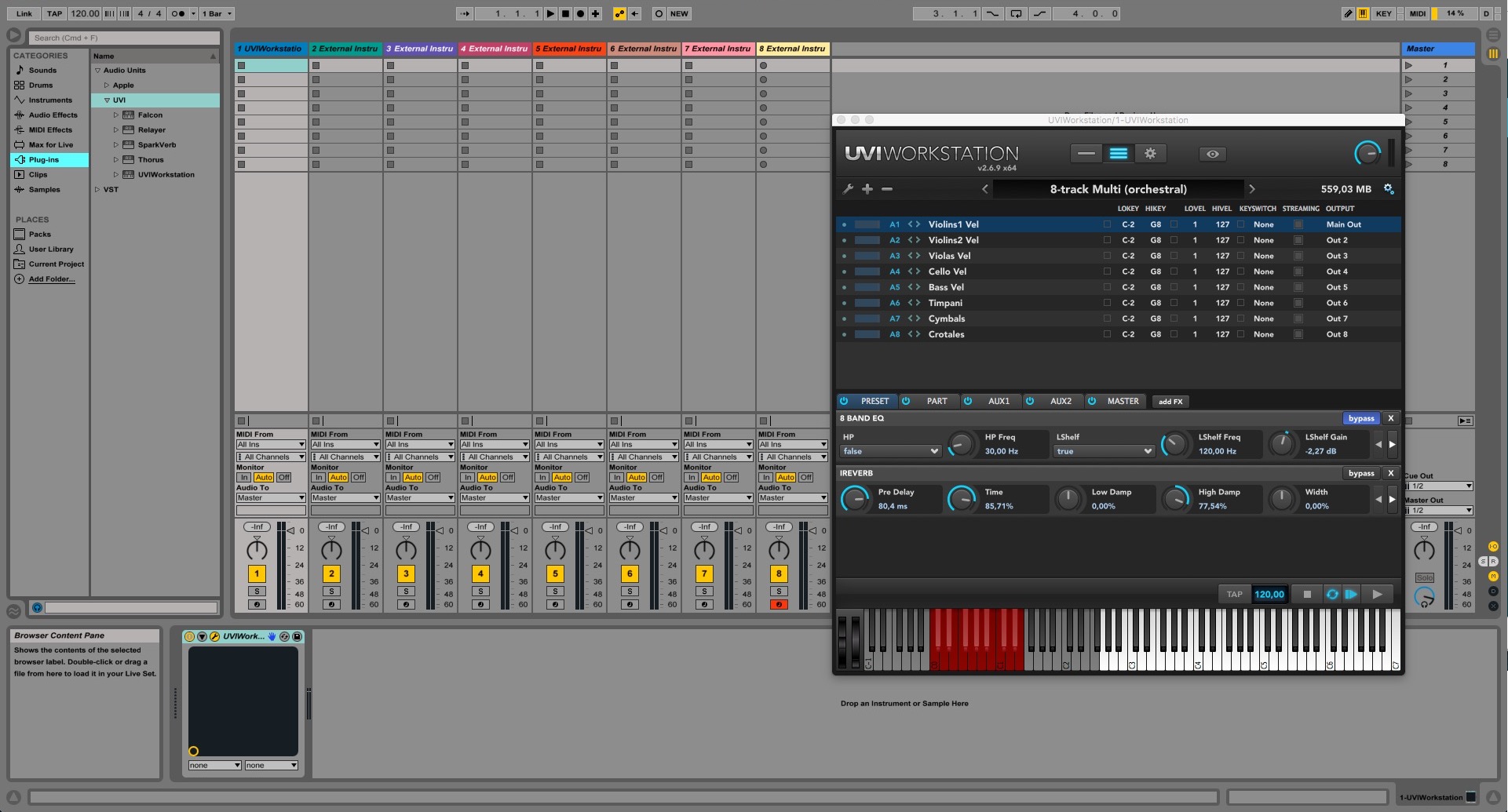Click the MIDI Arrangement Overdub plus button
The width and height of the screenshot is (1508, 812).
pos(596,13)
